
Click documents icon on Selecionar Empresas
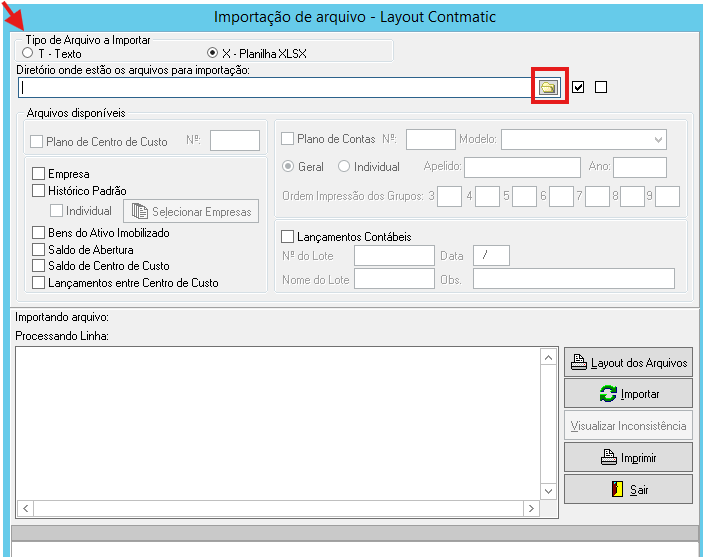point(139,211)
